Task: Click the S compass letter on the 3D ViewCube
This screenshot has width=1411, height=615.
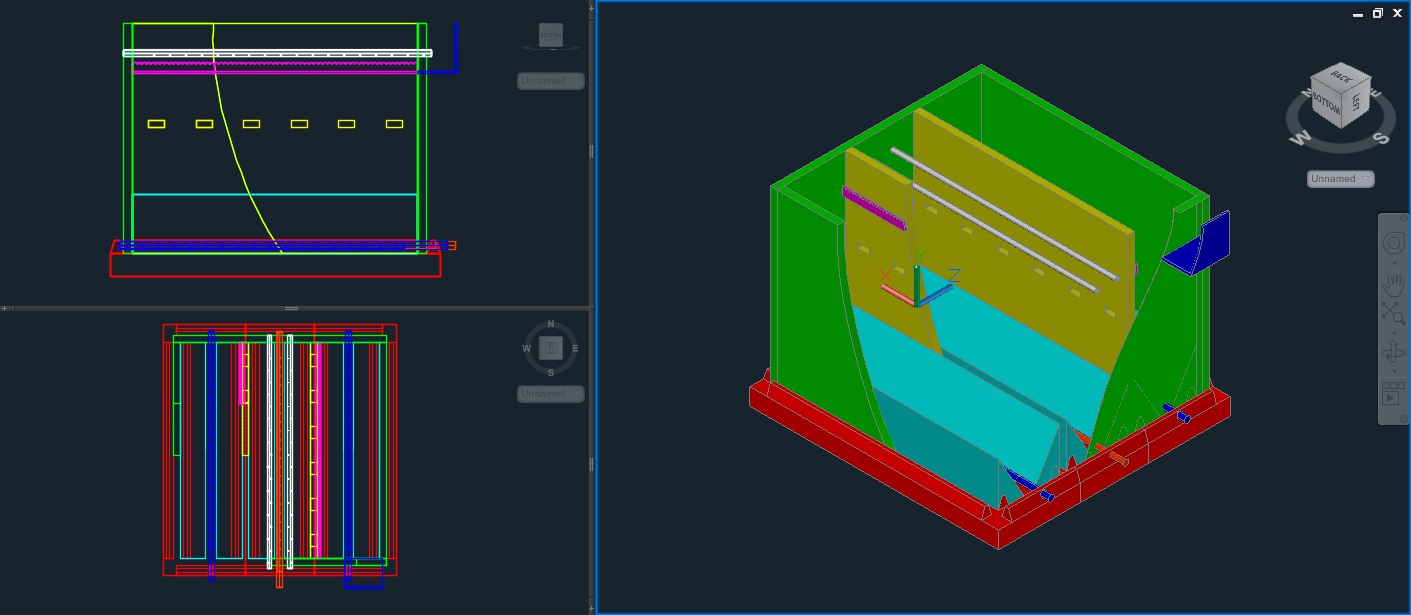Action: (x=1382, y=138)
